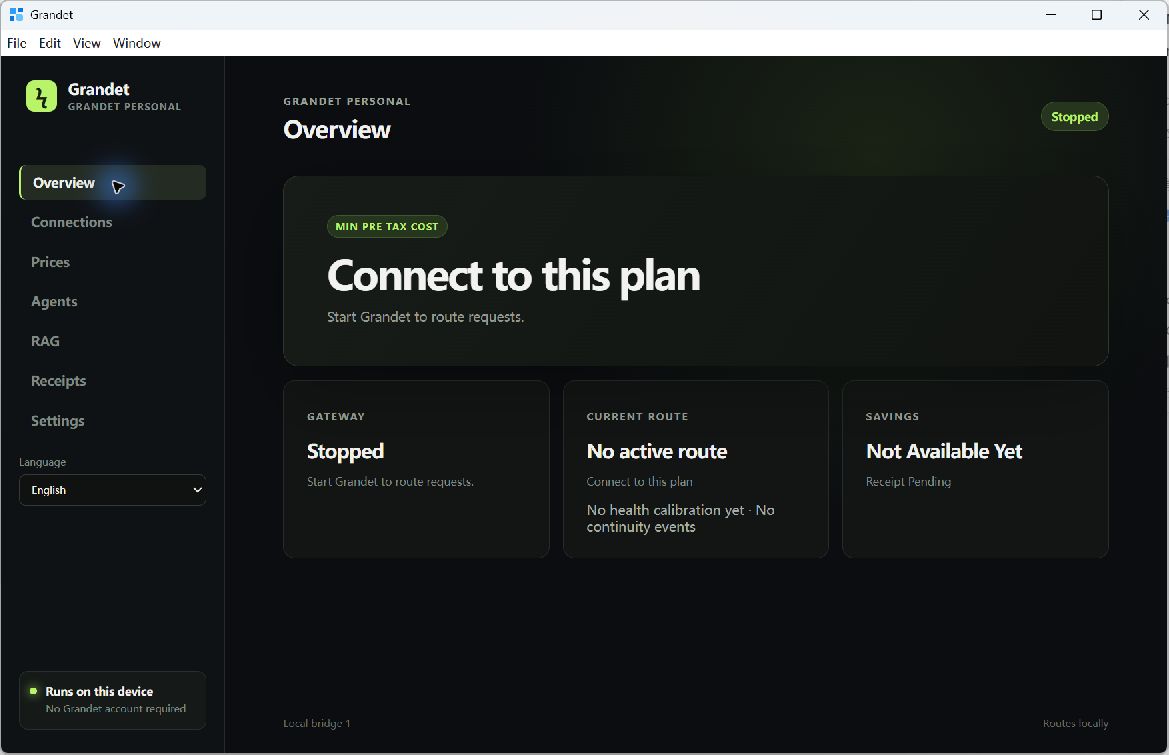The width and height of the screenshot is (1169, 755).
Task: Close the Grandet window
Action: coord(1144,15)
